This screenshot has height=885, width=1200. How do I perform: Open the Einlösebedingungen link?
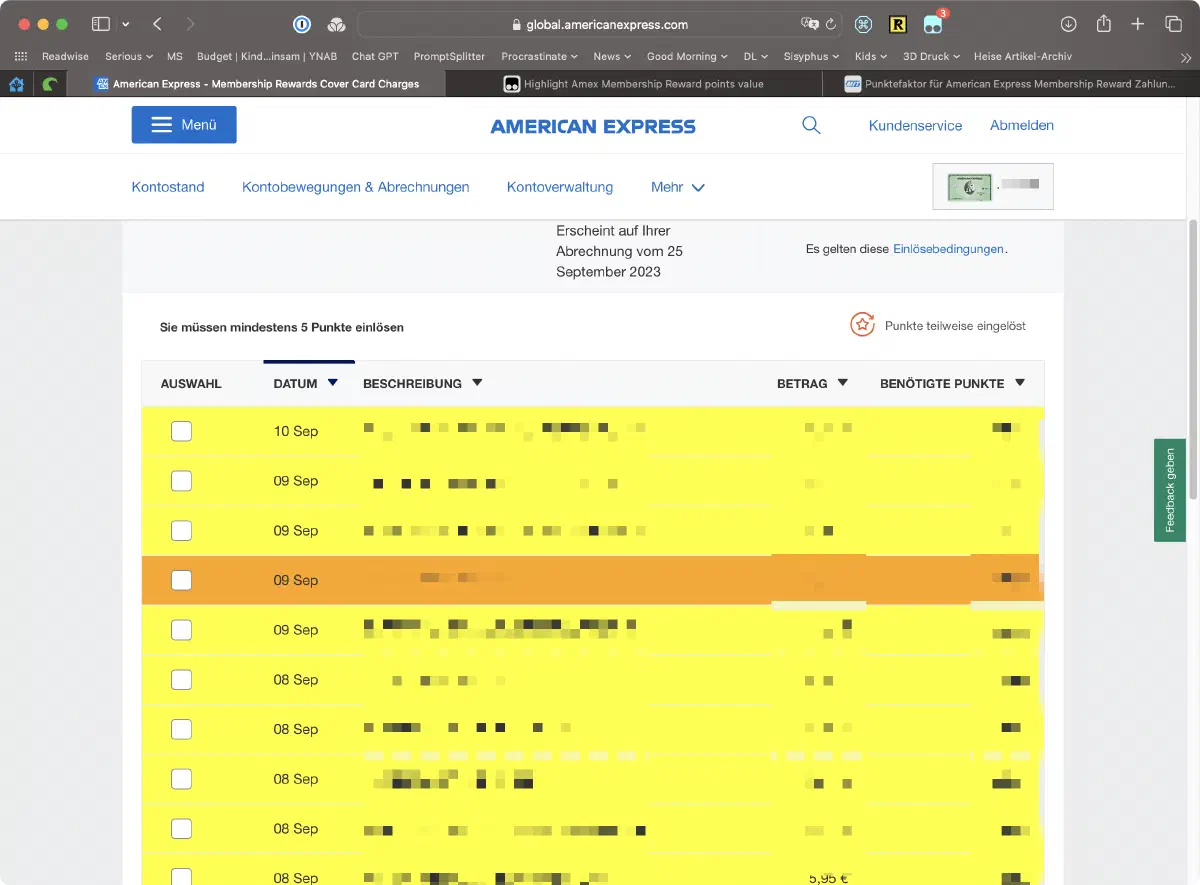(948, 249)
